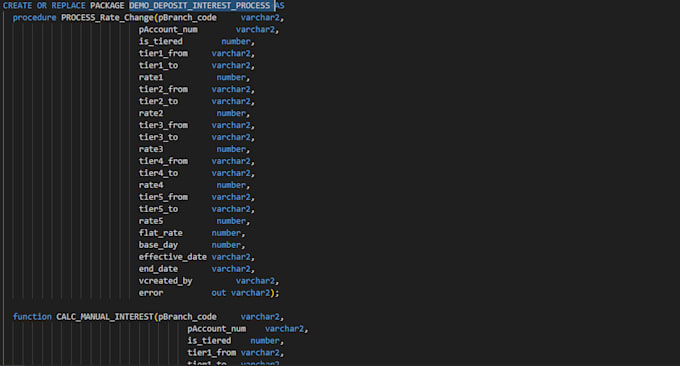Click the flat_rate parameter
This screenshot has width=680, height=366.
tap(160, 233)
